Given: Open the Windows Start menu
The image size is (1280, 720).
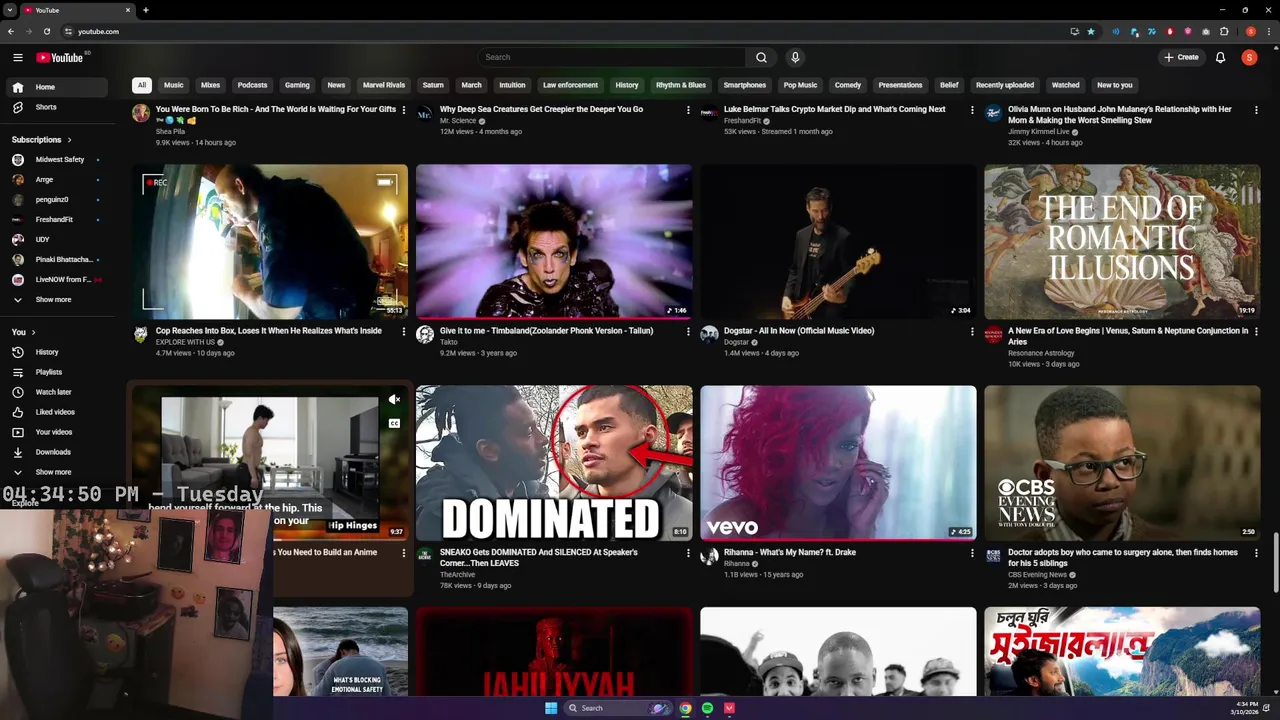Looking at the screenshot, I should [x=551, y=708].
